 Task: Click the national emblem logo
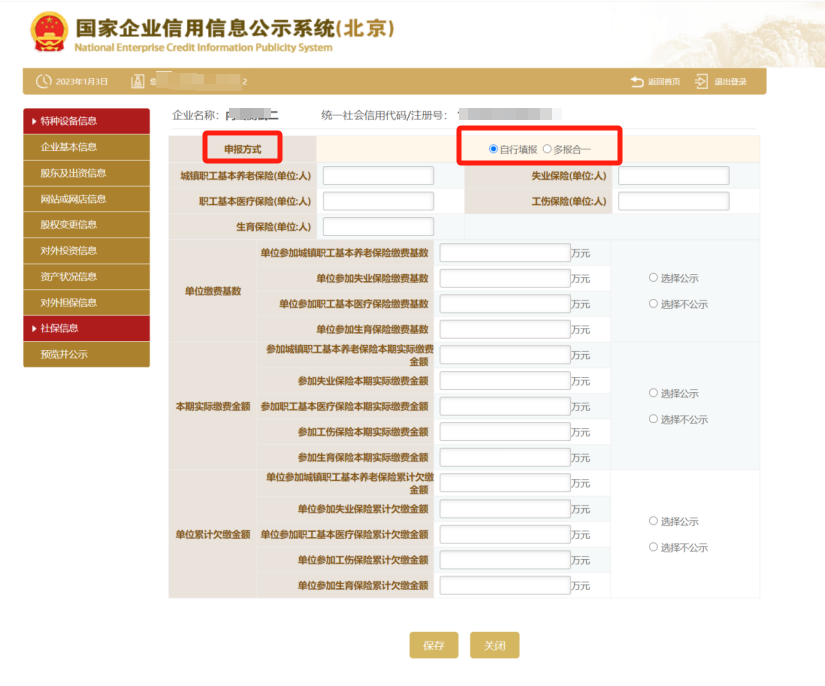click(49, 32)
